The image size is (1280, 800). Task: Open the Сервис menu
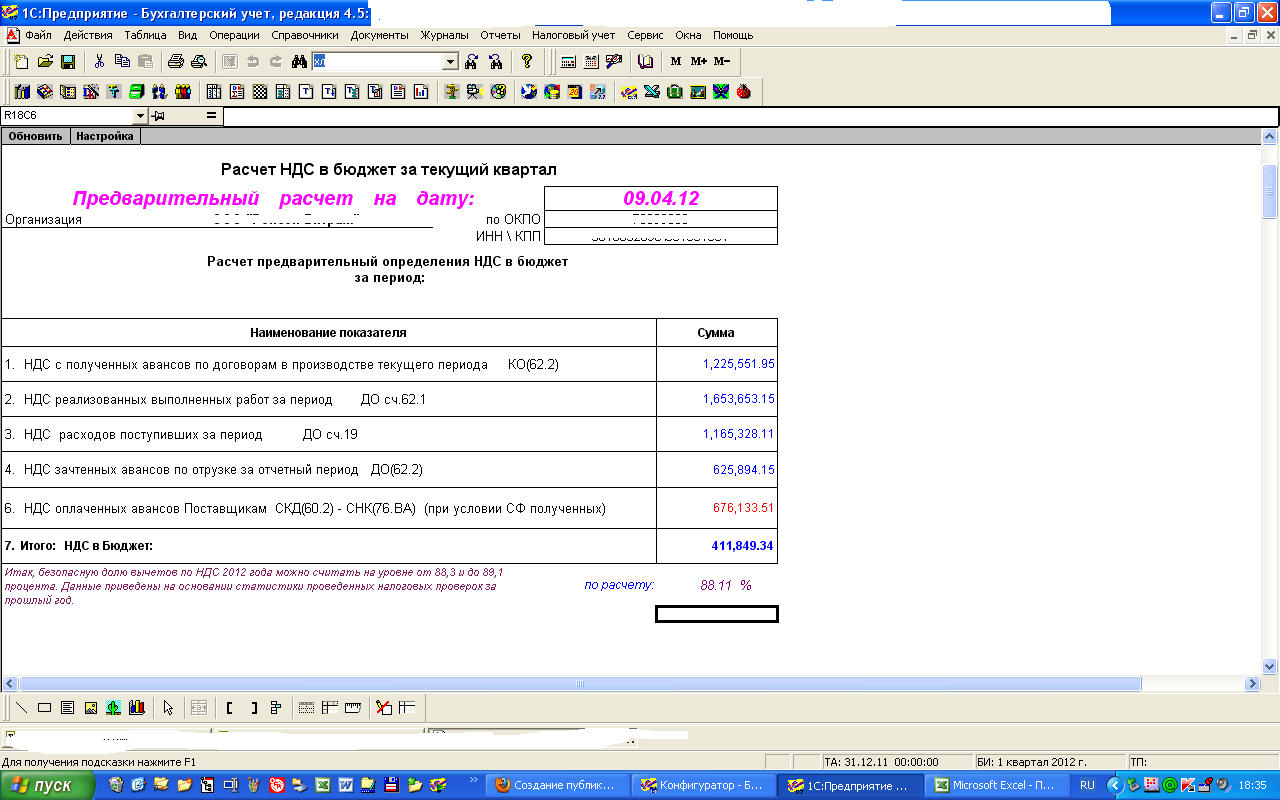coord(645,35)
